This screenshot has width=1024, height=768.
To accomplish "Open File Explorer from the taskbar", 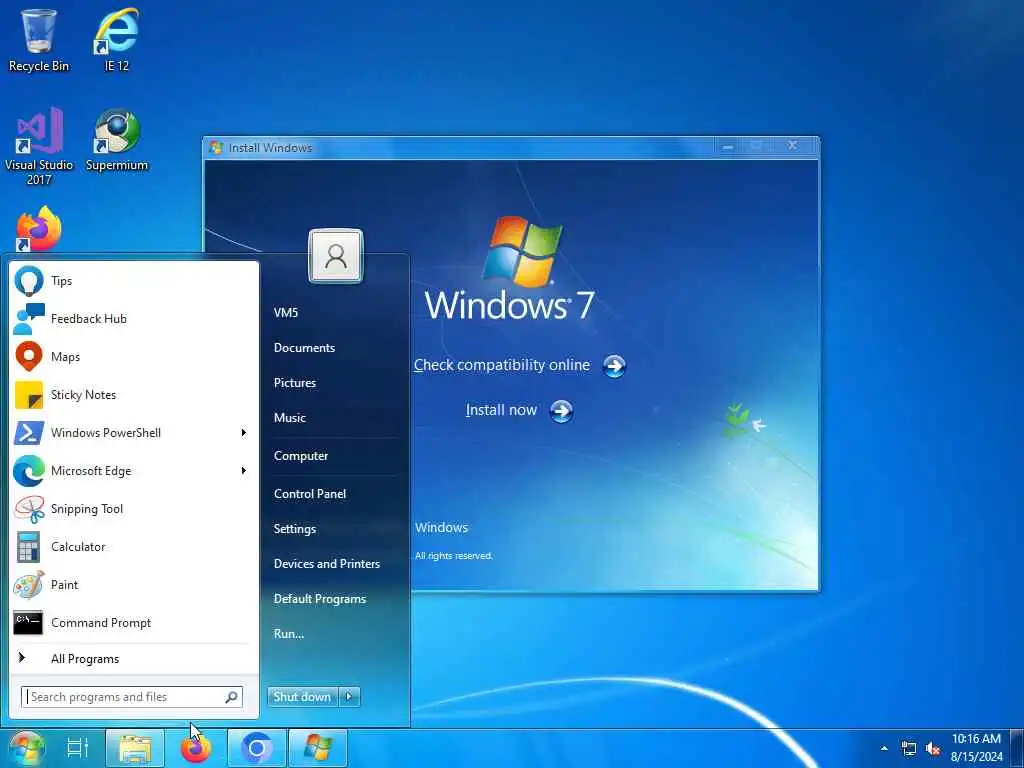I will (x=135, y=748).
